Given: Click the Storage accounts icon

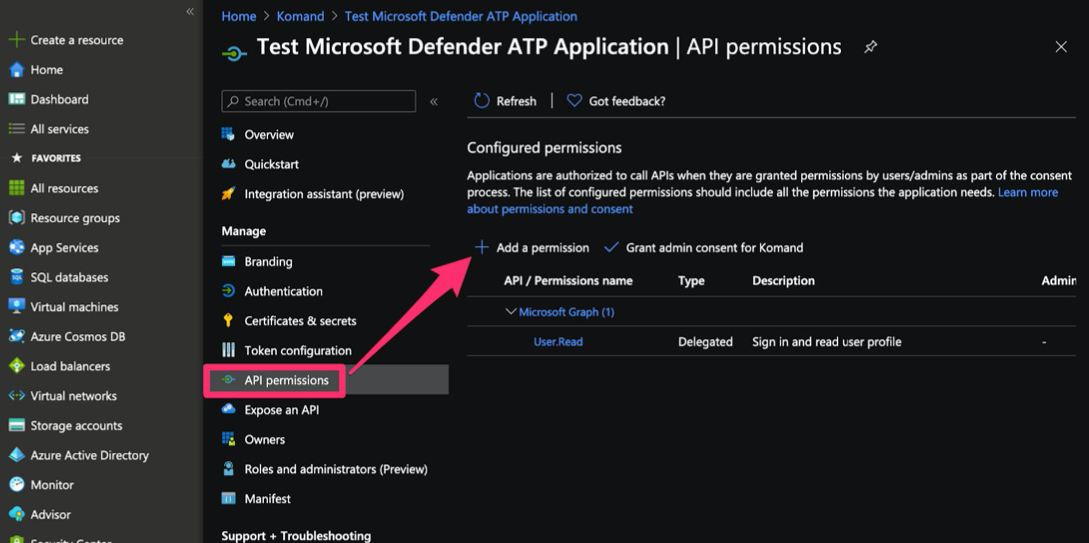Looking at the screenshot, I should [17, 426].
